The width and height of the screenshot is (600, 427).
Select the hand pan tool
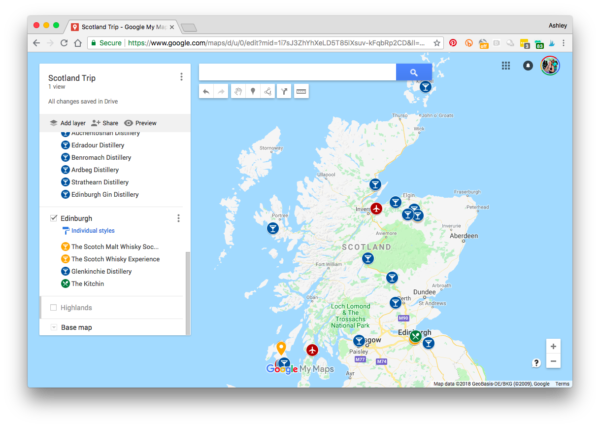tap(238, 91)
